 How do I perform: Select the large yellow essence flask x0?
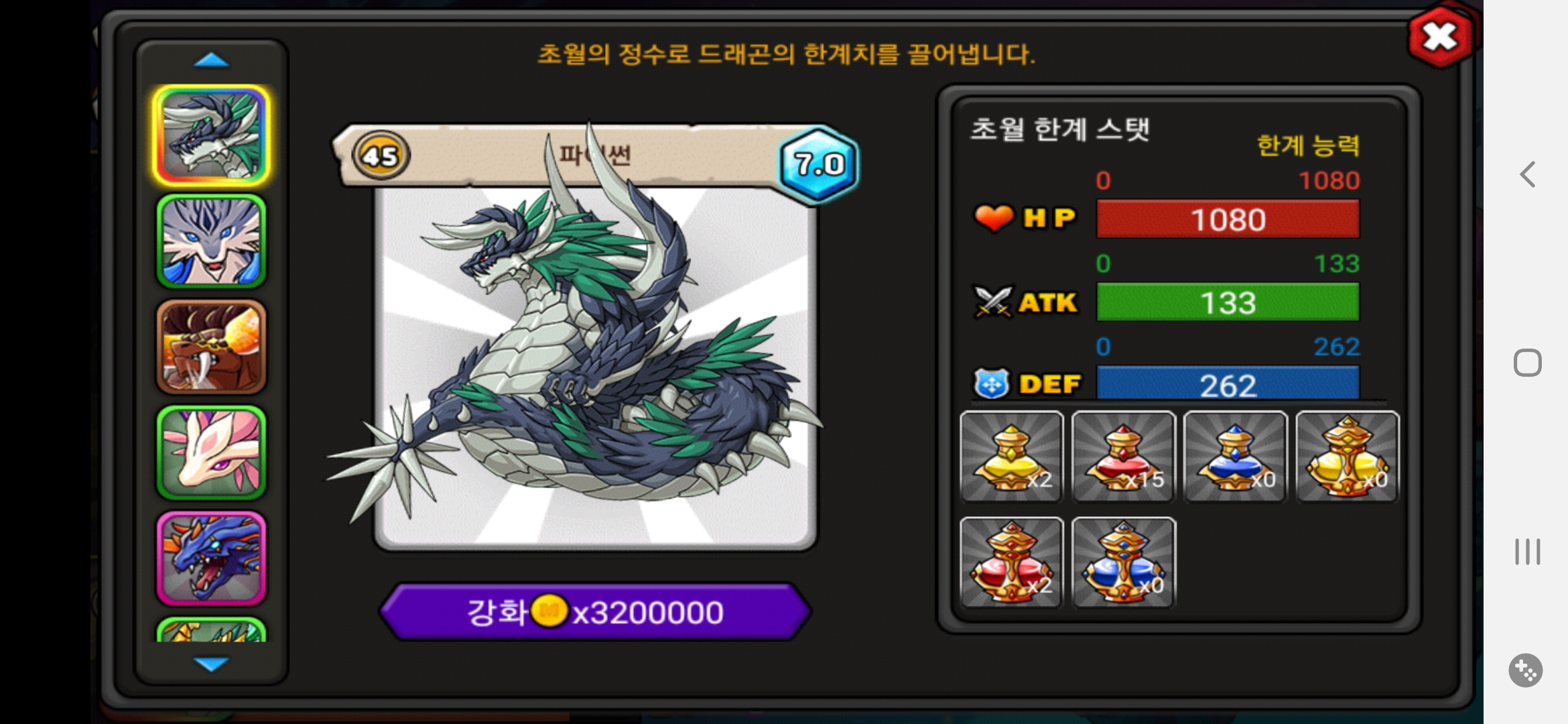[x=1348, y=457]
